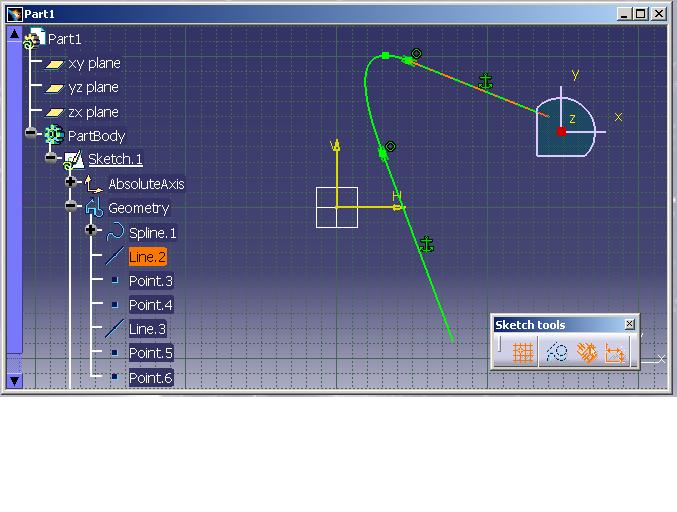This screenshot has width=677, height=512.
Task: Click the xy plane icon
Action: point(54,64)
